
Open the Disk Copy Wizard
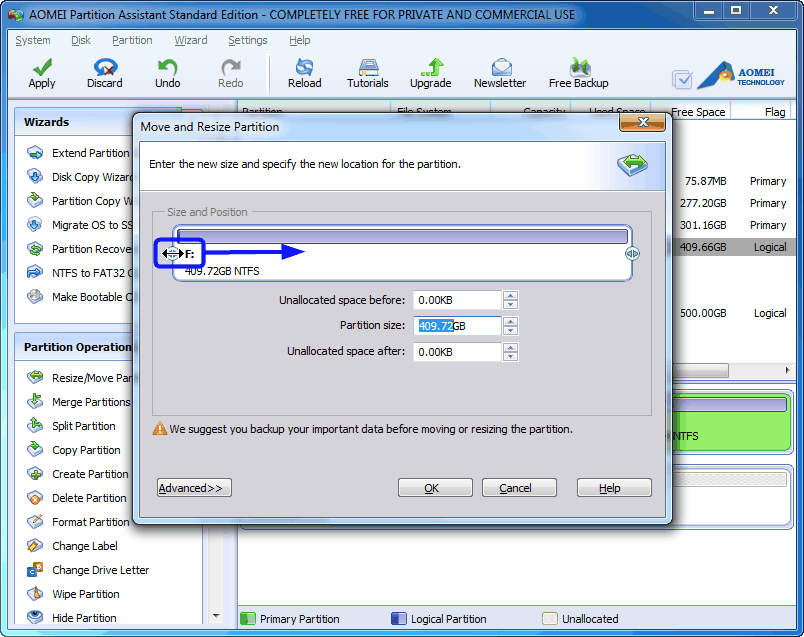click(92, 177)
